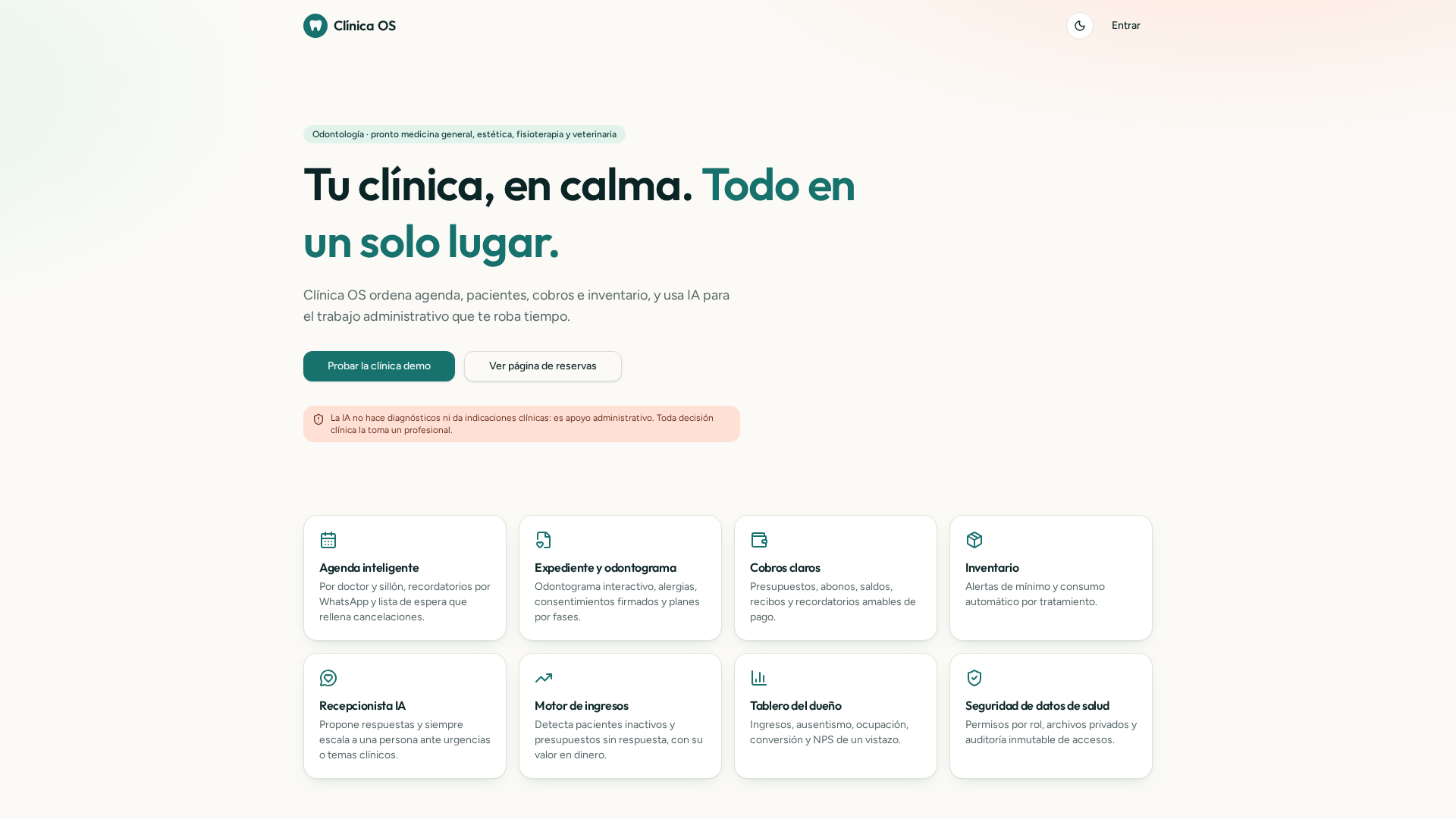Select the trending arrow icon for Motor de ingresos
Screen dimensions: 1456x819
544,678
